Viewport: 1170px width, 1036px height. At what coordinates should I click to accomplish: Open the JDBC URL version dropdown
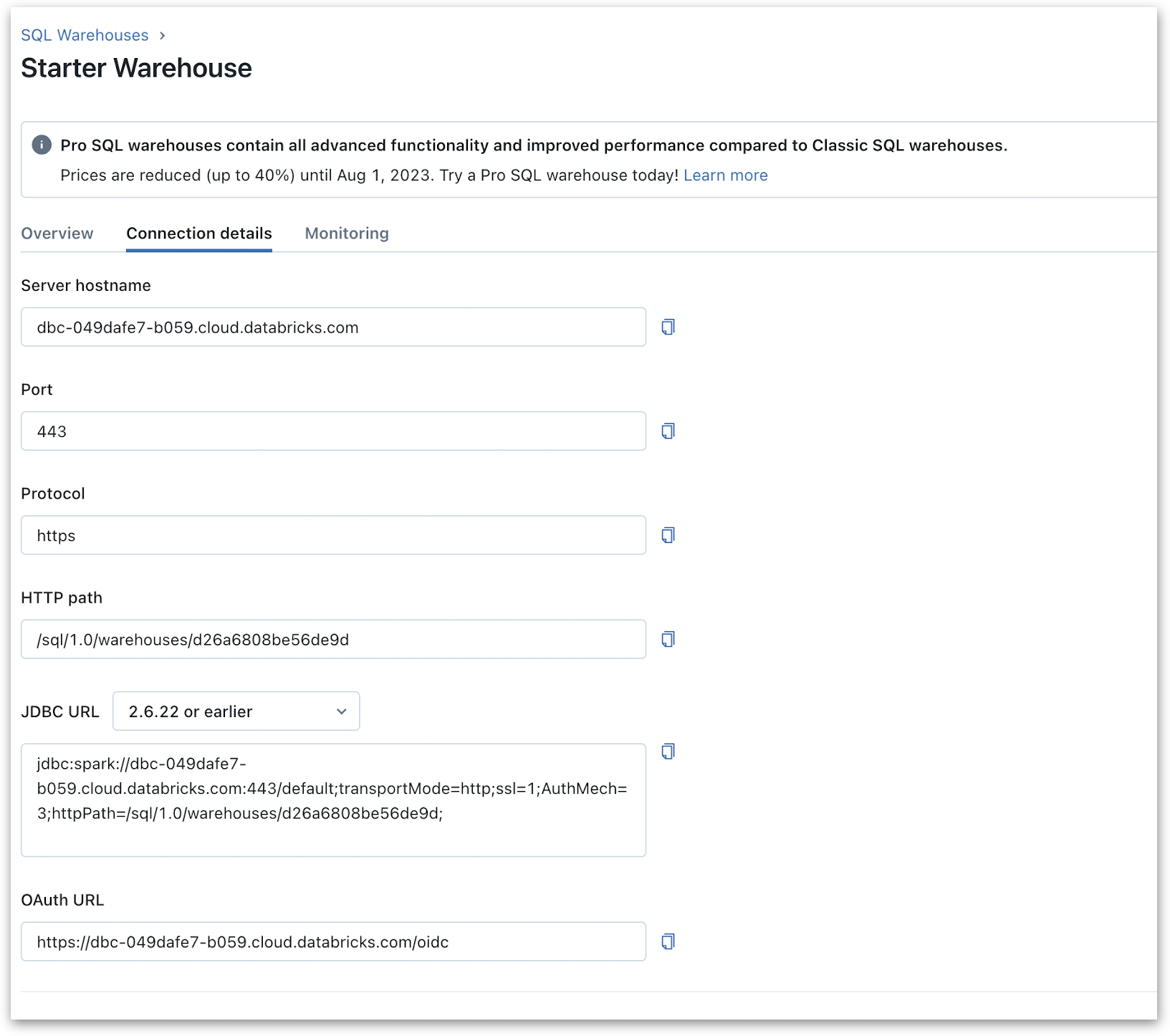[236, 711]
